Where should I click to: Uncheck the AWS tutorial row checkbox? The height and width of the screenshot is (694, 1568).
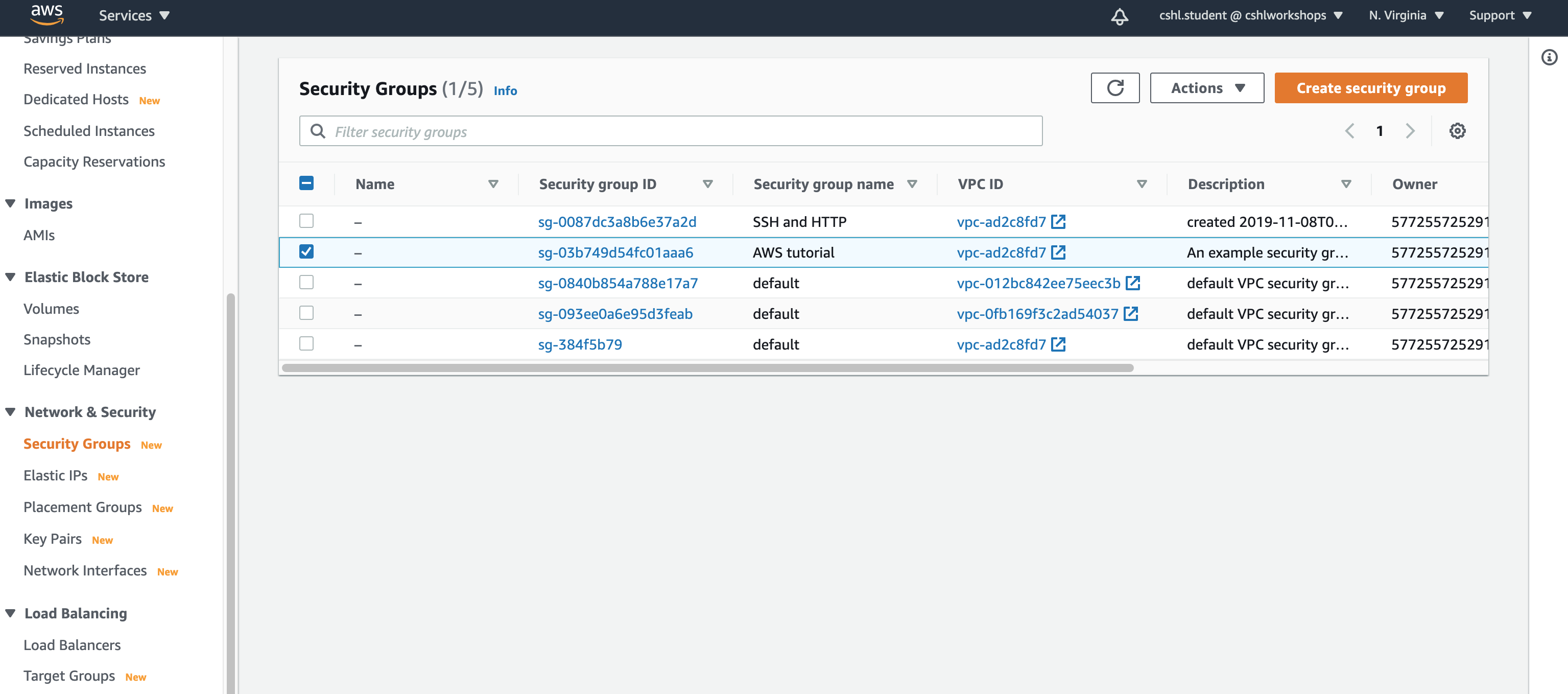[x=306, y=251]
